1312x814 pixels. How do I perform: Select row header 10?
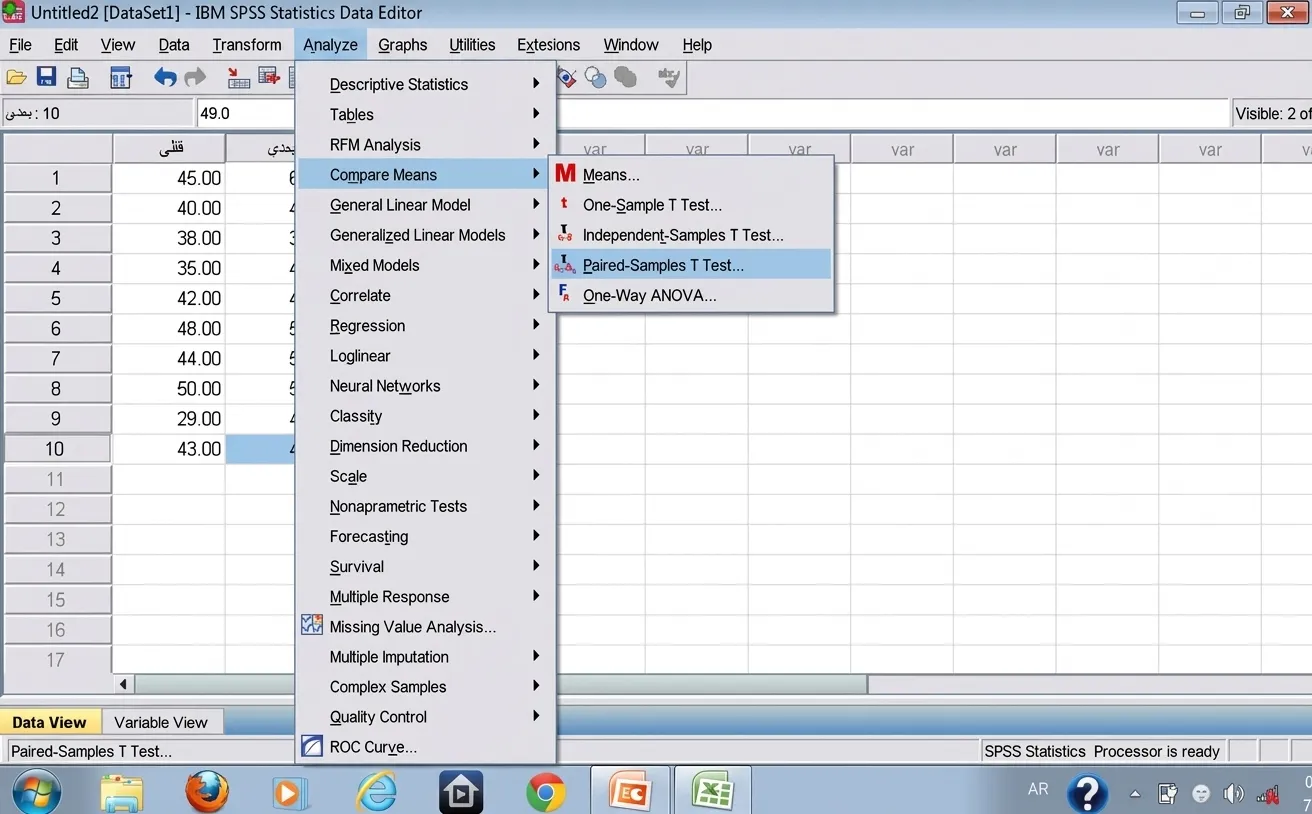click(x=56, y=449)
